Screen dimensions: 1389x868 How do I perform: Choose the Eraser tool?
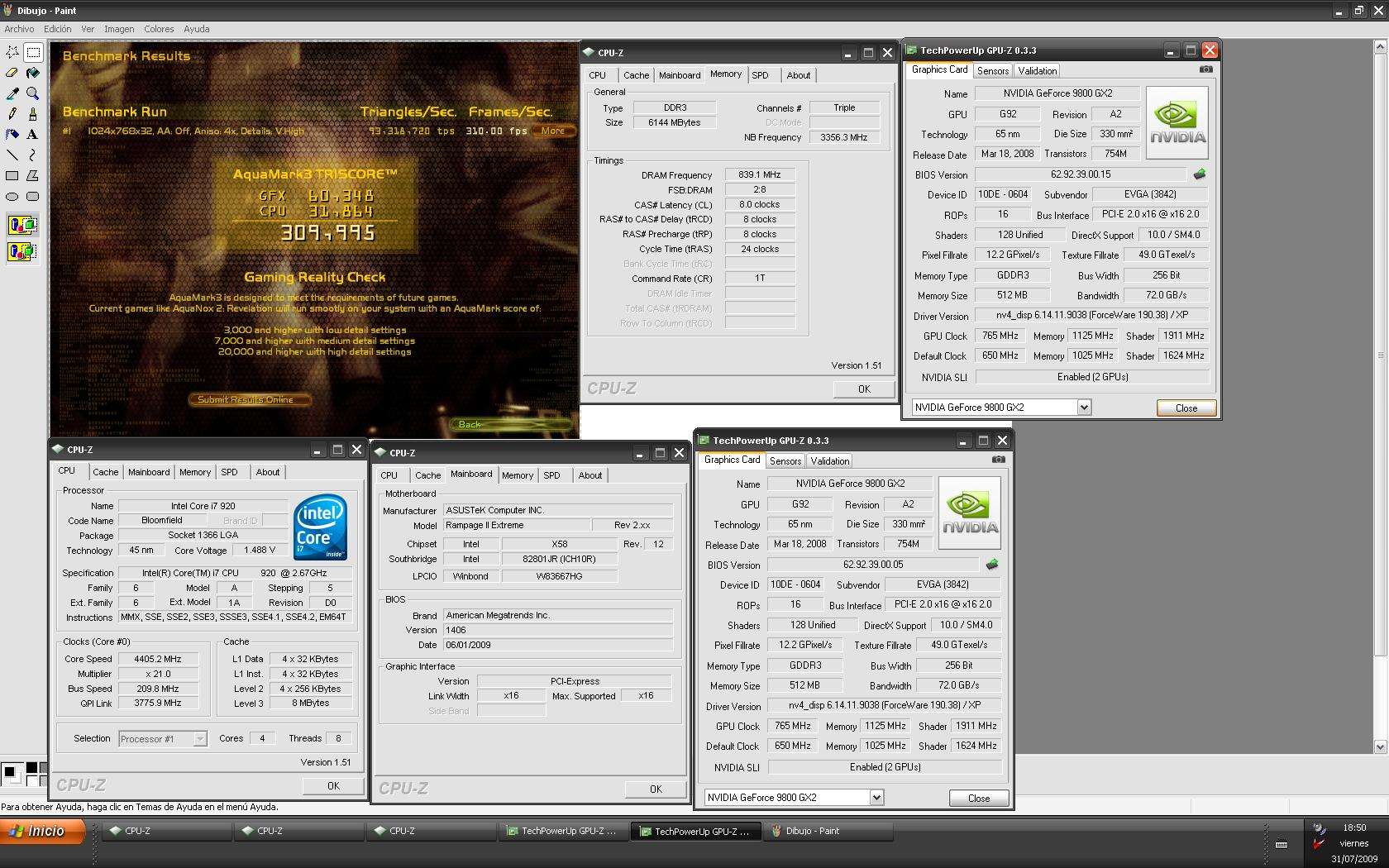[12, 73]
